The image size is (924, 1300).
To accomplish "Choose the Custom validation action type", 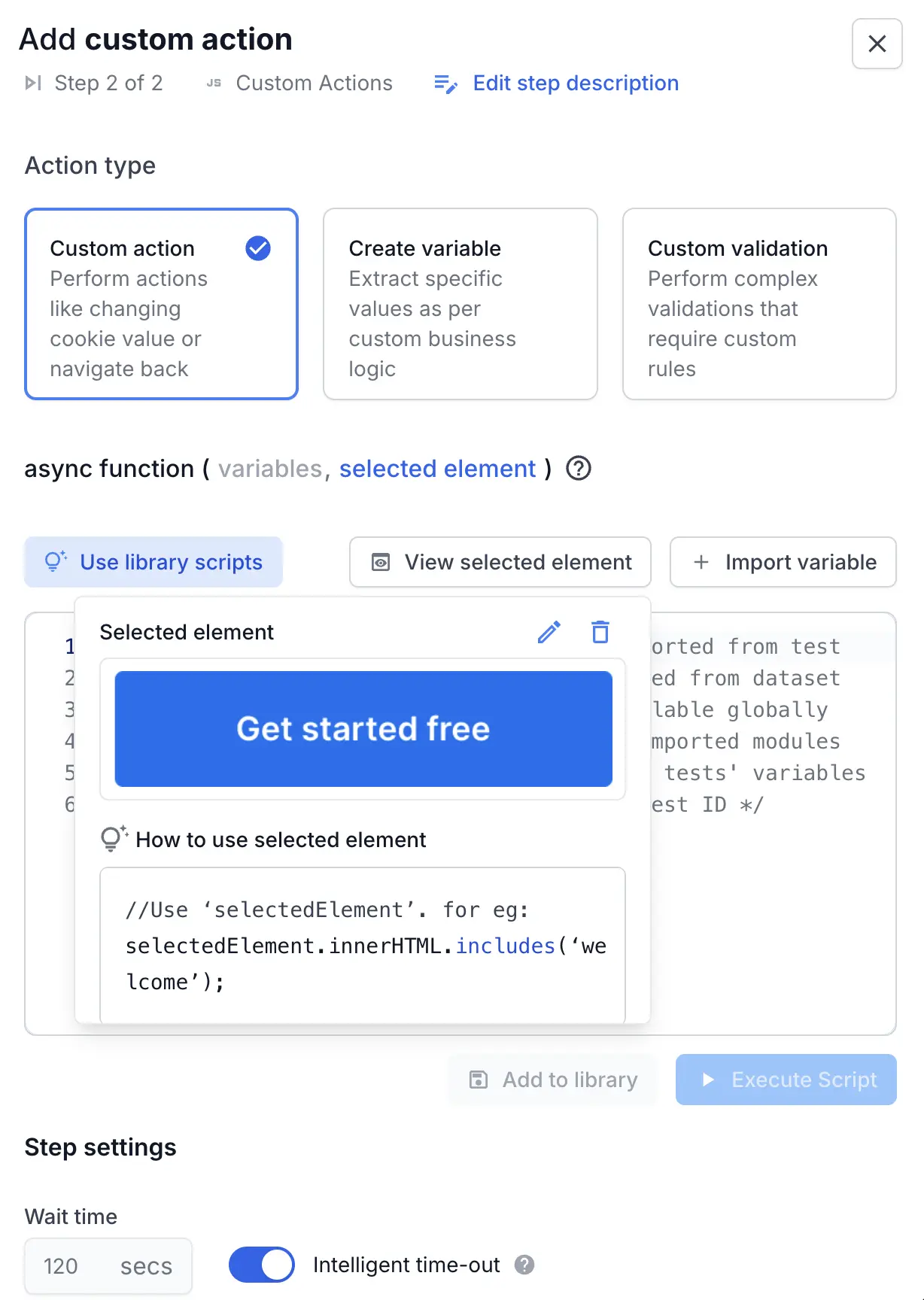I will click(x=758, y=304).
